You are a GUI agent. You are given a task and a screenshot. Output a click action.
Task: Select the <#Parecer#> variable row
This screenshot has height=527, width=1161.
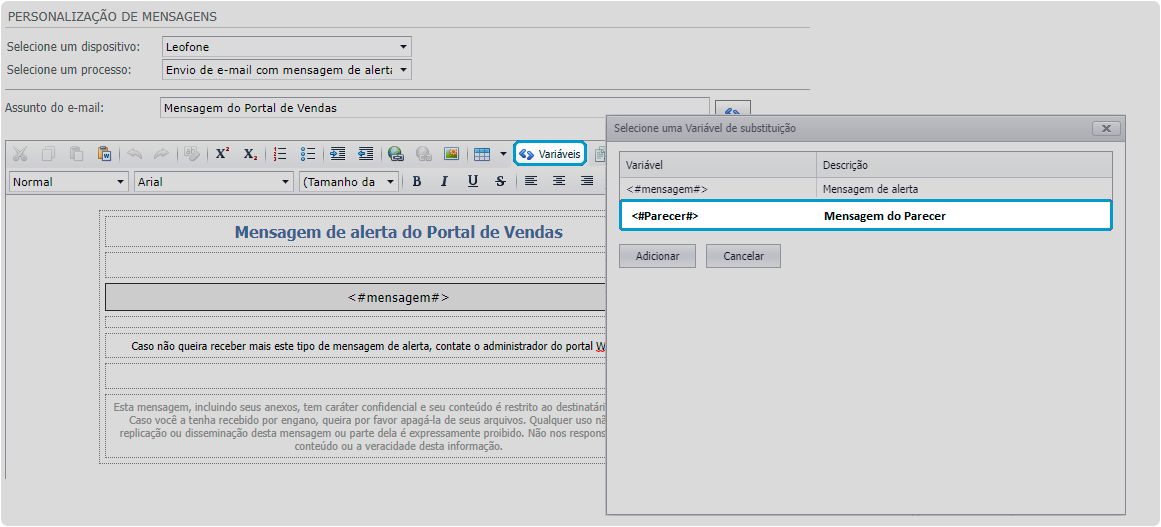coord(866,216)
